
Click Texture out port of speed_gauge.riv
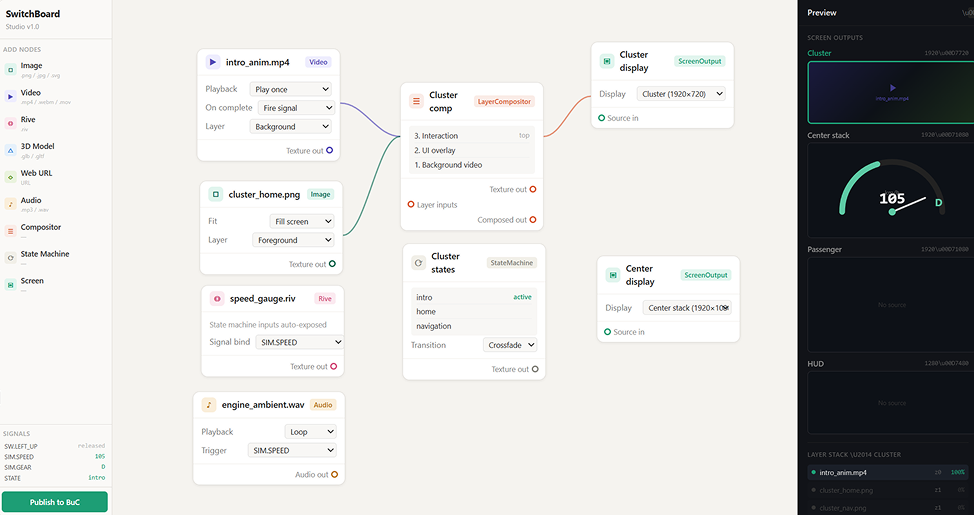[334, 367]
